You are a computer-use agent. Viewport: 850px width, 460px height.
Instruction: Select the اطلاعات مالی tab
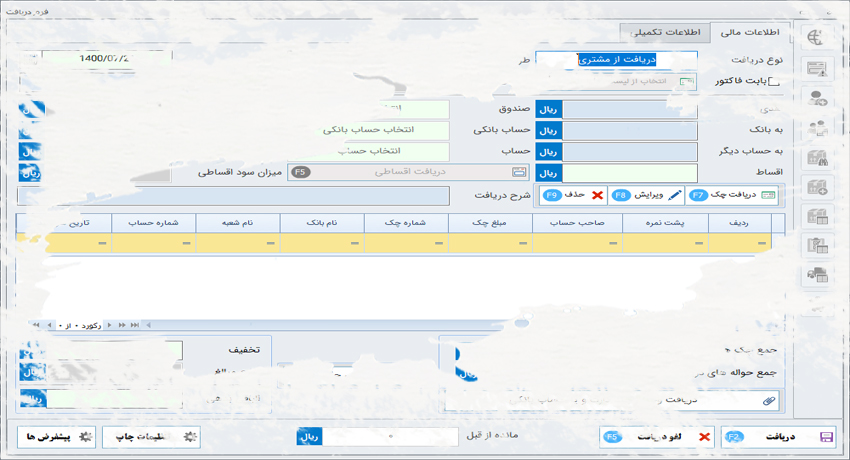click(x=750, y=33)
